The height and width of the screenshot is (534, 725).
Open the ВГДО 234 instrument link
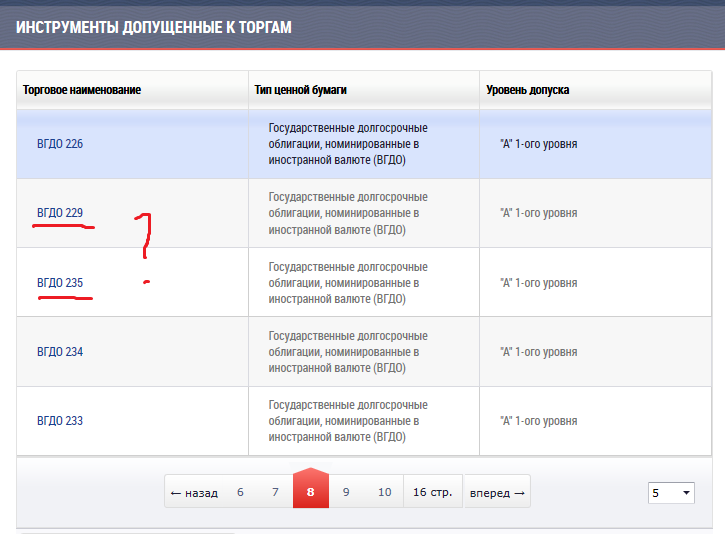pyautogui.click(x=60, y=352)
